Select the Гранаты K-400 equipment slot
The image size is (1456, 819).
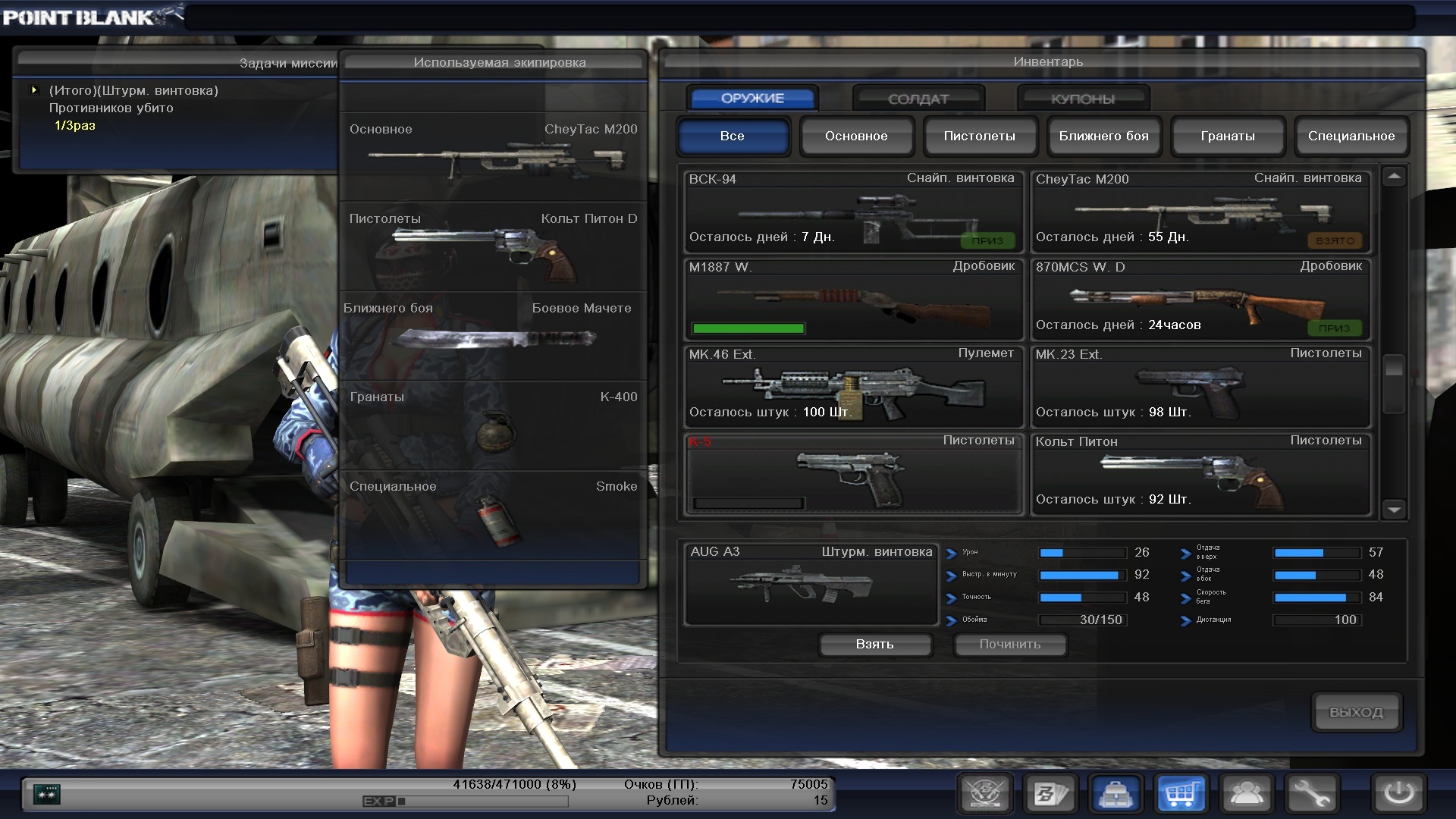[x=493, y=425]
